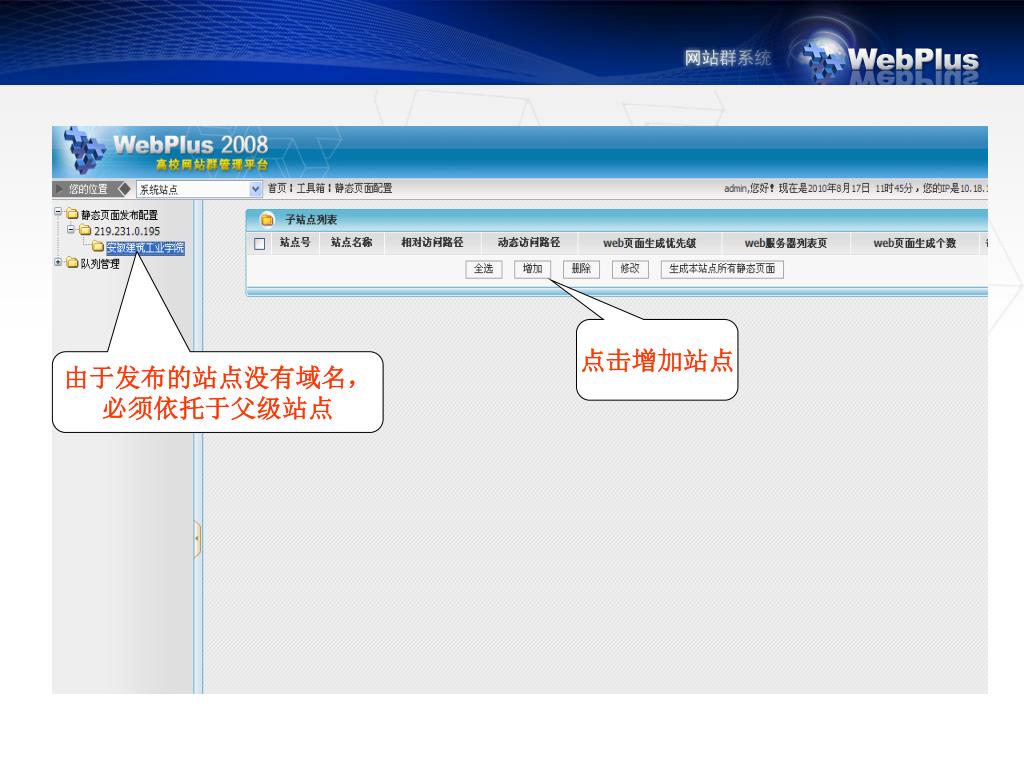Go to 首页 in breadcrumb
The image size is (1024, 768).
click(x=277, y=188)
